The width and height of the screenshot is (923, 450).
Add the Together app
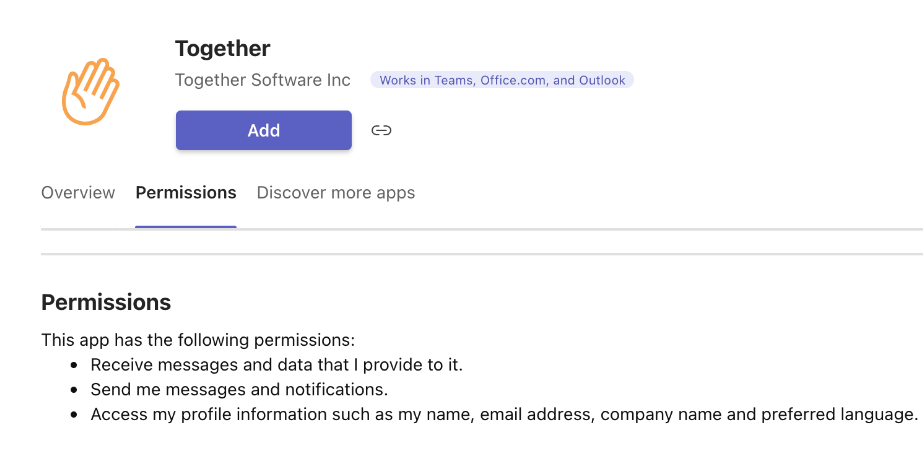point(264,130)
